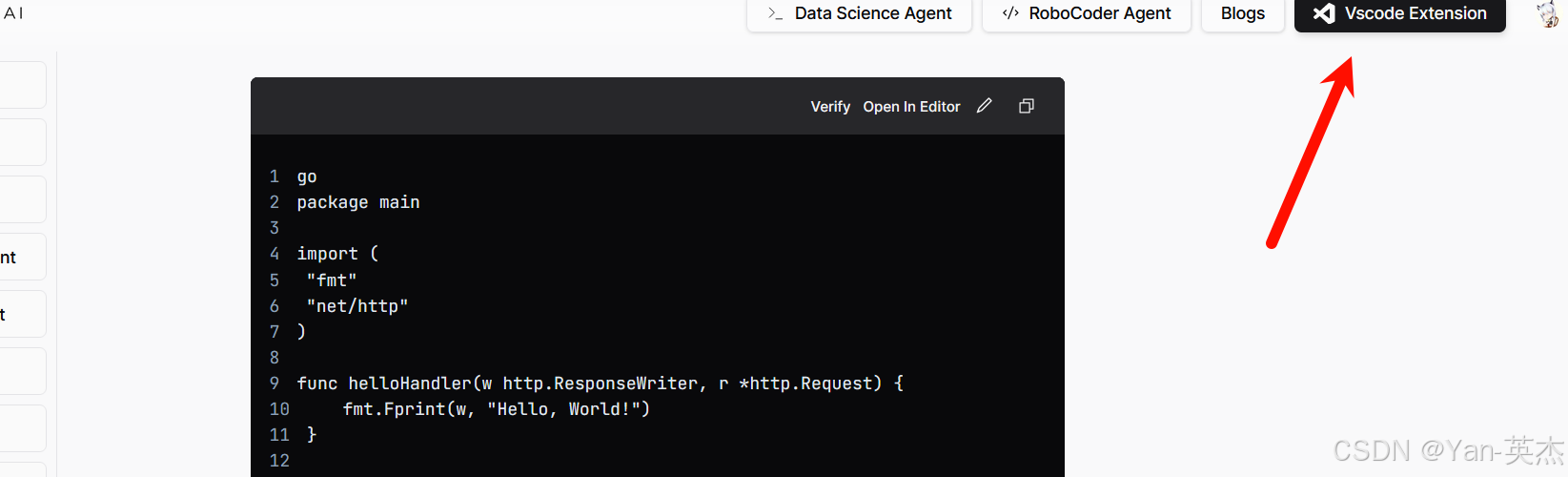
Task: Click the "fmt" import line
Action: (332, 280)
